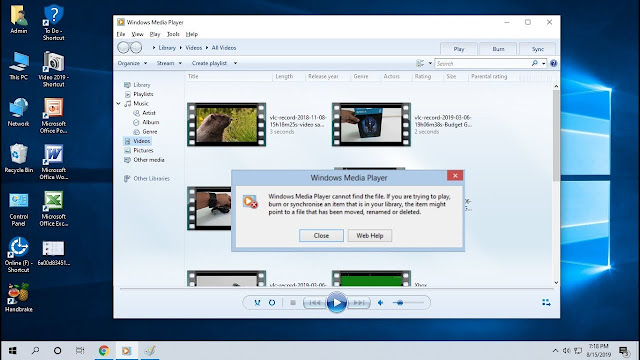640x360 pixels.
Task: Click Create playlist button
Action: coord(209,63)
